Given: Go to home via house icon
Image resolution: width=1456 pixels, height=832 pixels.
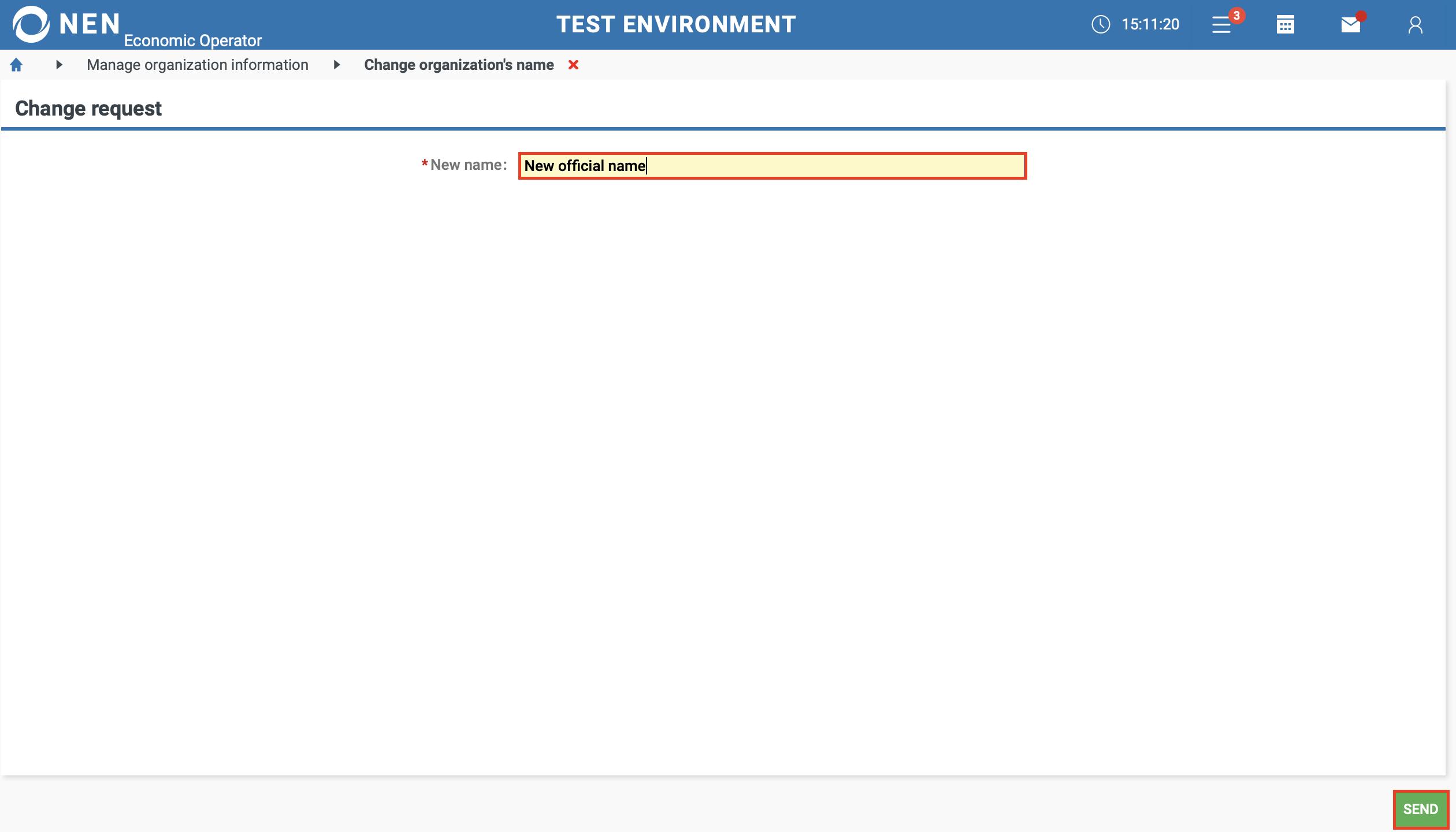Looking at the screenshot, I should (x=16, y=65).
